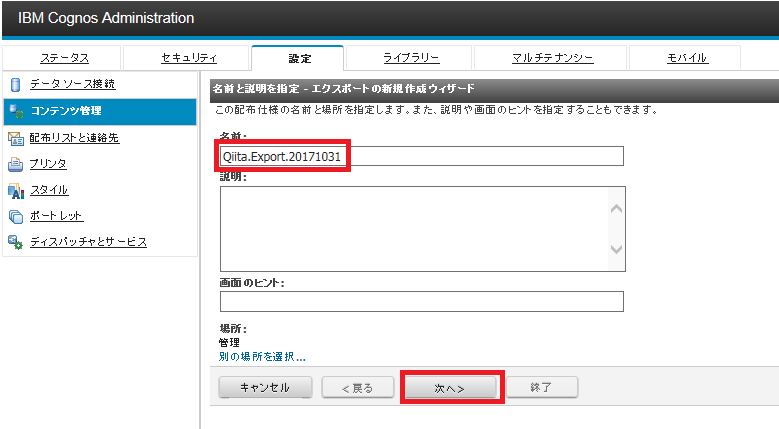Click the 画面のヒント input field
This screenshot has width=779, height=429.
click(422, 302)
